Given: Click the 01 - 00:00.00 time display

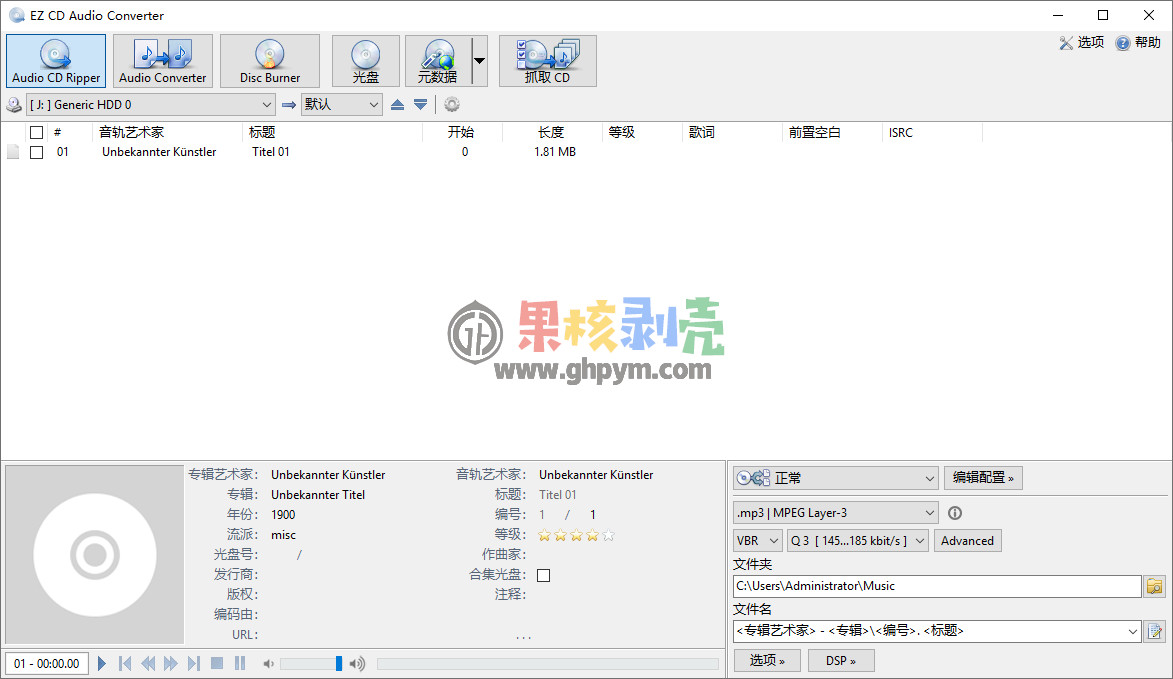Looking at the screenshot, I should tap(47, 663).
